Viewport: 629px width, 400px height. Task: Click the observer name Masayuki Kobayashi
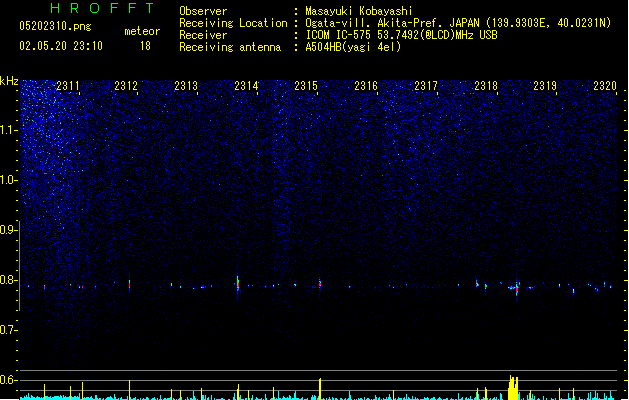pos(359,11)
